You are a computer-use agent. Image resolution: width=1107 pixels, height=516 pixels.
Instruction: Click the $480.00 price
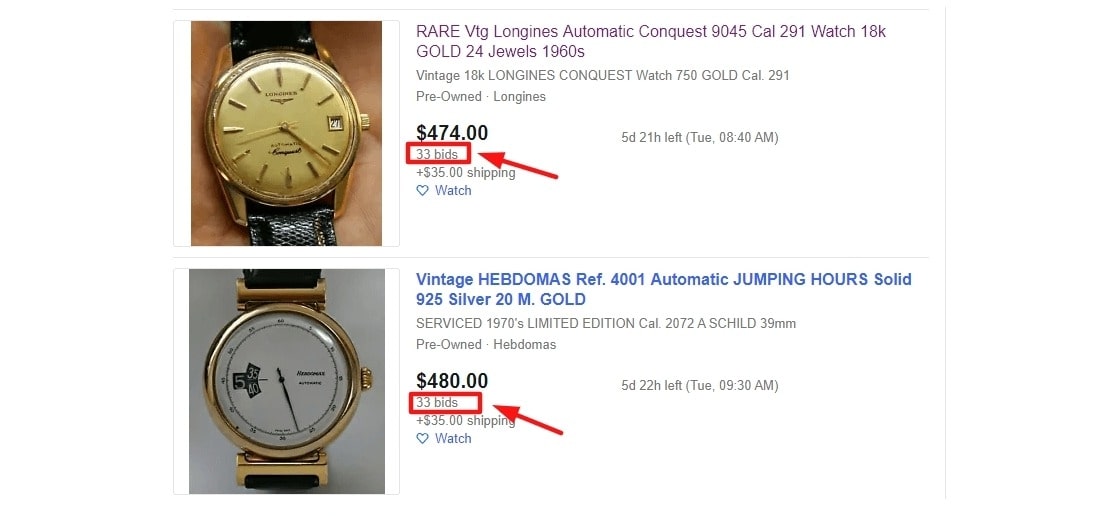(x=452, y=381)
